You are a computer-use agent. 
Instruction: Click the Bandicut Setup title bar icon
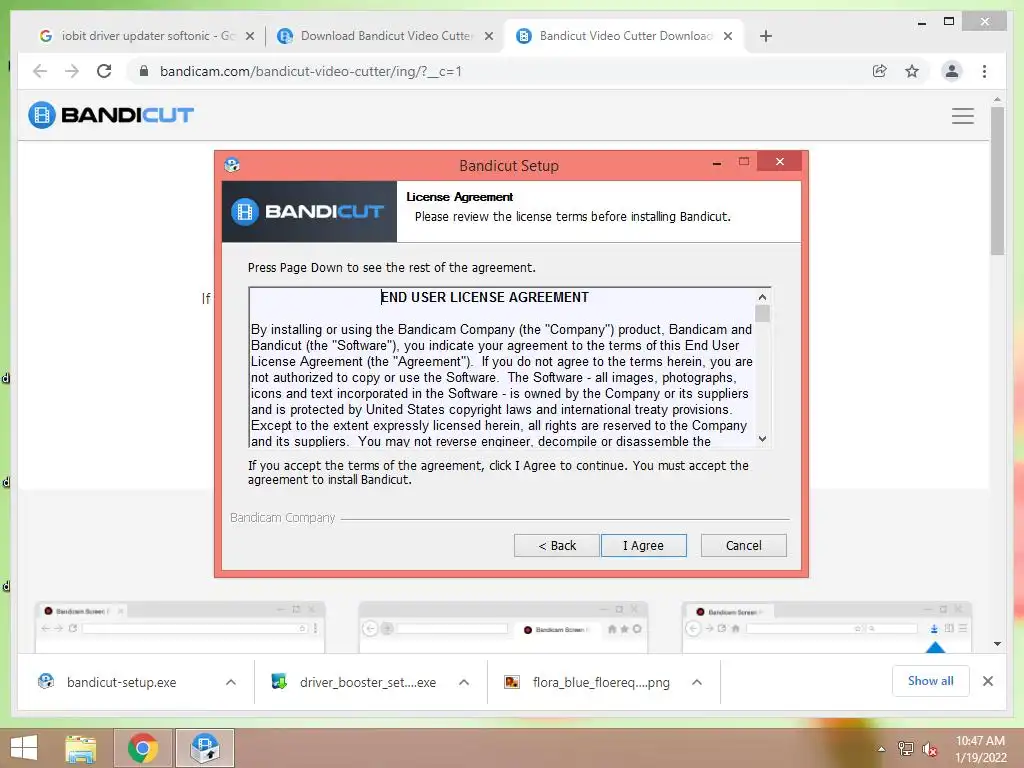(x=232, y=165)
